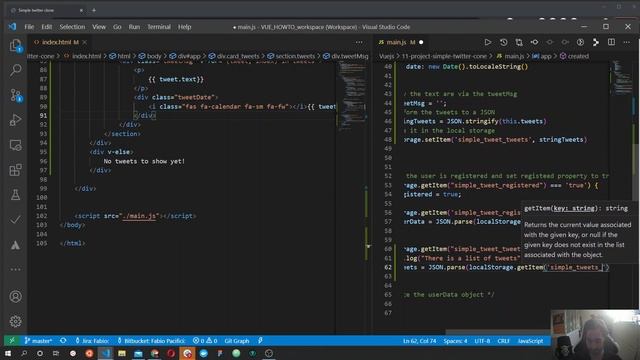Select JavaScript language mode

530,341
